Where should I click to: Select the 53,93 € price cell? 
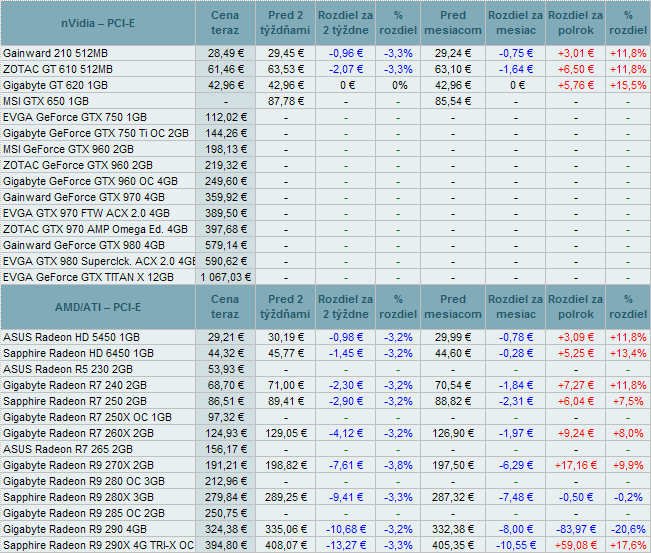pyautogui.click(x=225, y=369)
